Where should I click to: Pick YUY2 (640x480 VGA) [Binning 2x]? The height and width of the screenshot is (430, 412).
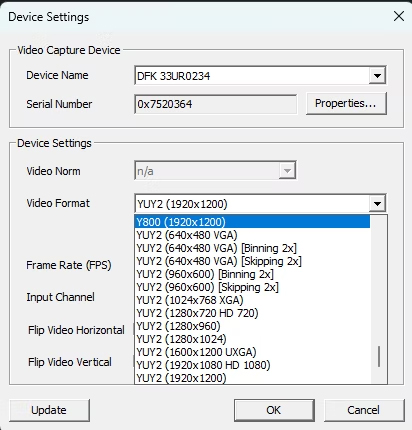click(252, 248)
